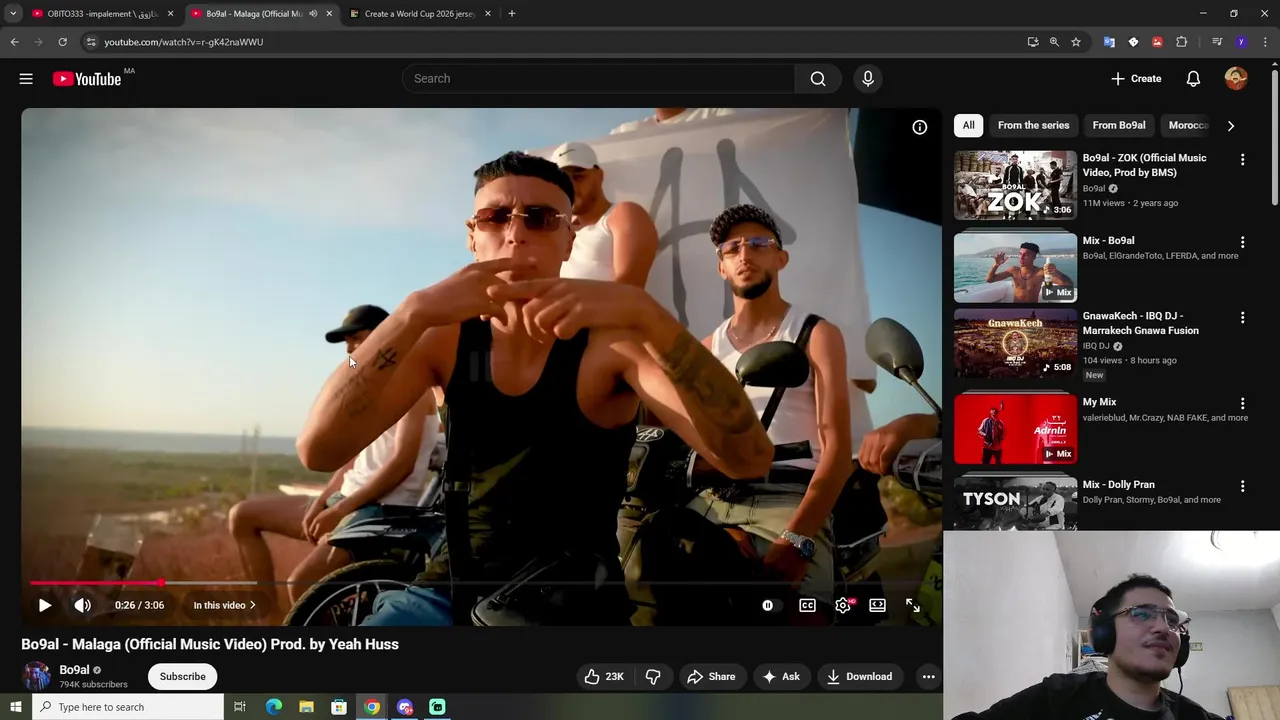Open the YouTube hamburger guide menu
Image resolution: width=1280 pixels, height=720 pixels.
(x=26, y=78)
